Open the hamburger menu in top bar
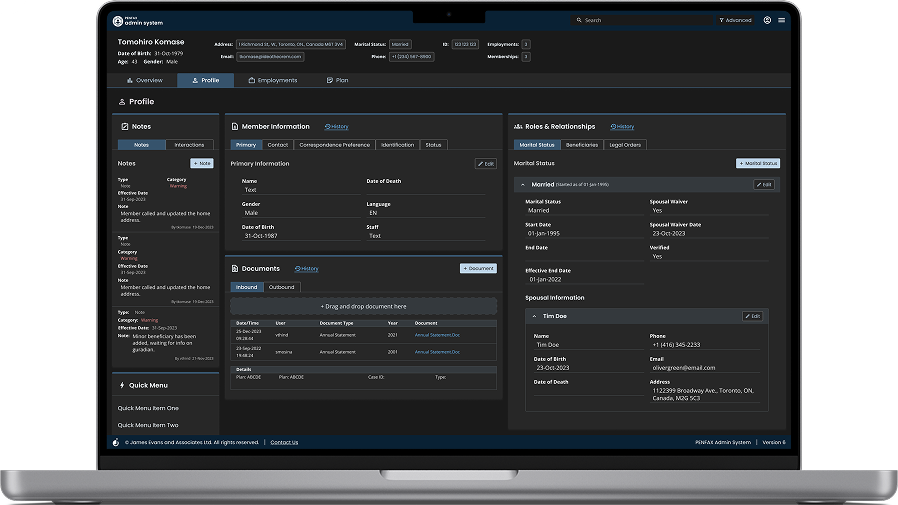 781,20
